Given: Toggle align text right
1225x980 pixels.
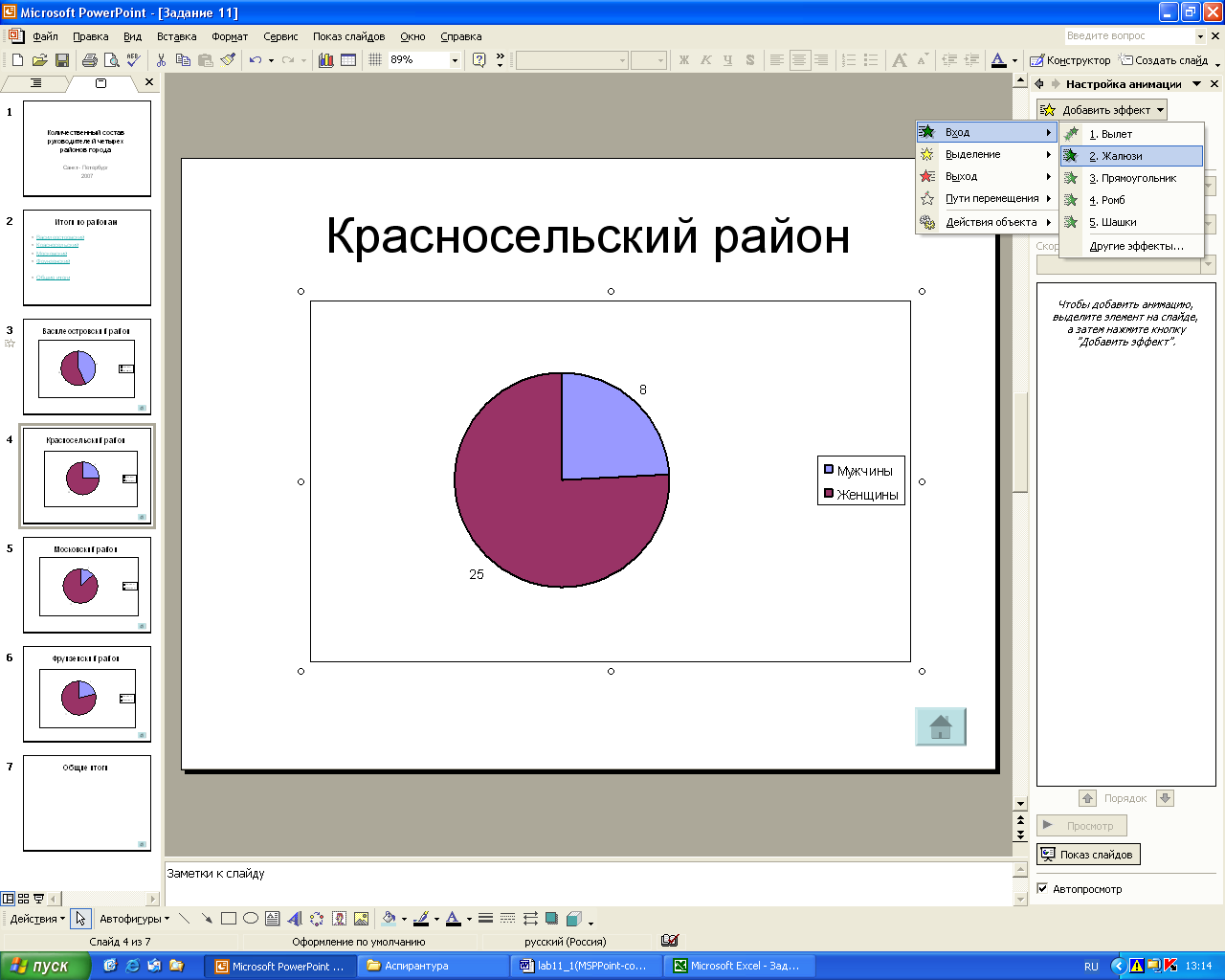Looking at the screenshot, I should pyautogui.click(x=821, y=60).
